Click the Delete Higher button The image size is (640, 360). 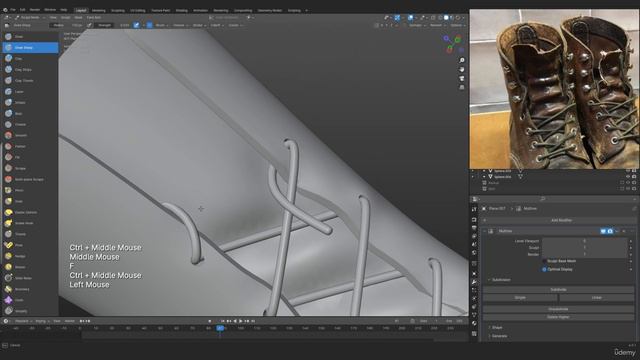coord(558,317)
